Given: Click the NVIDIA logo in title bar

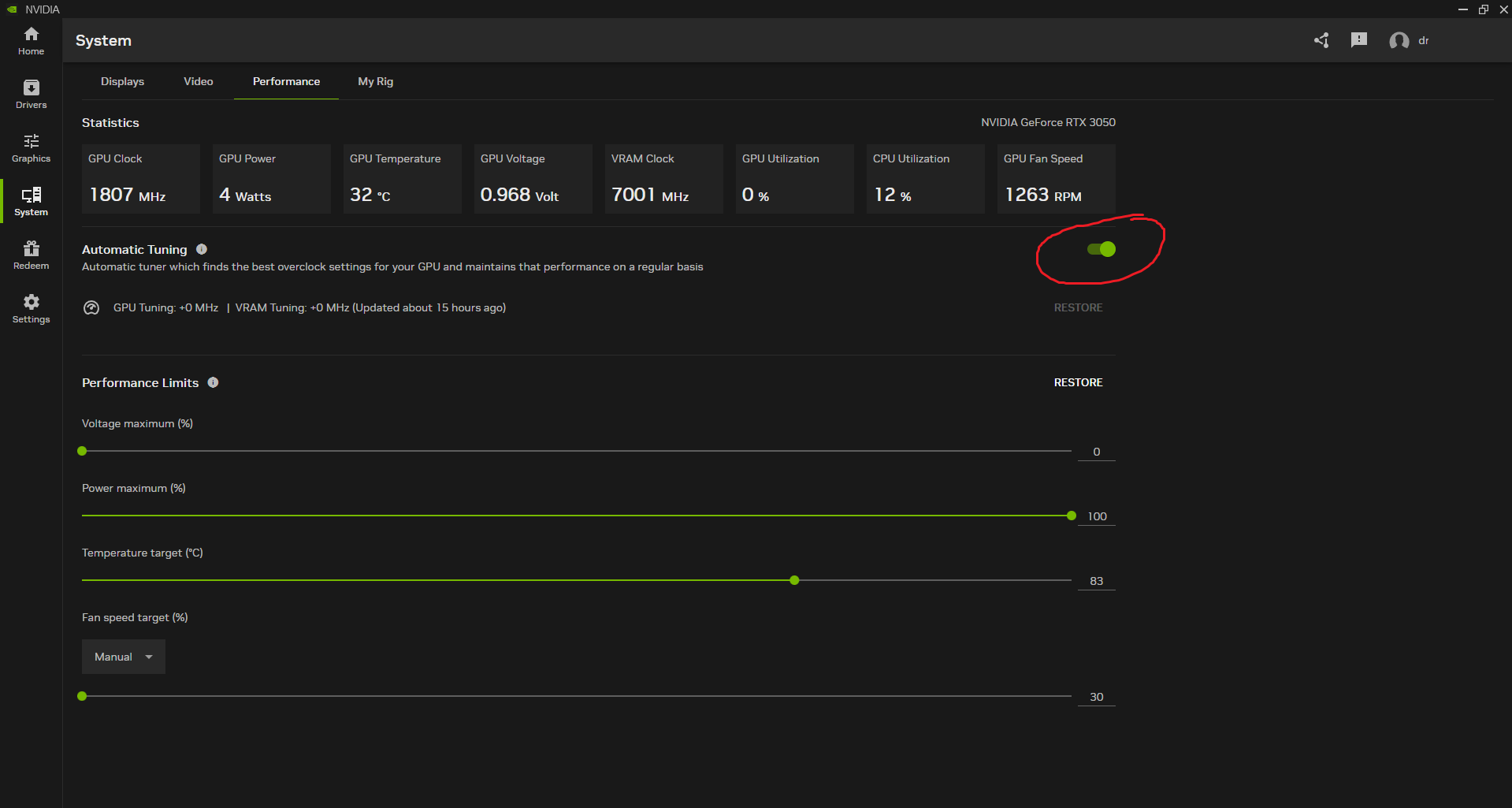Looking at the screenshot, I should point(12,9).
